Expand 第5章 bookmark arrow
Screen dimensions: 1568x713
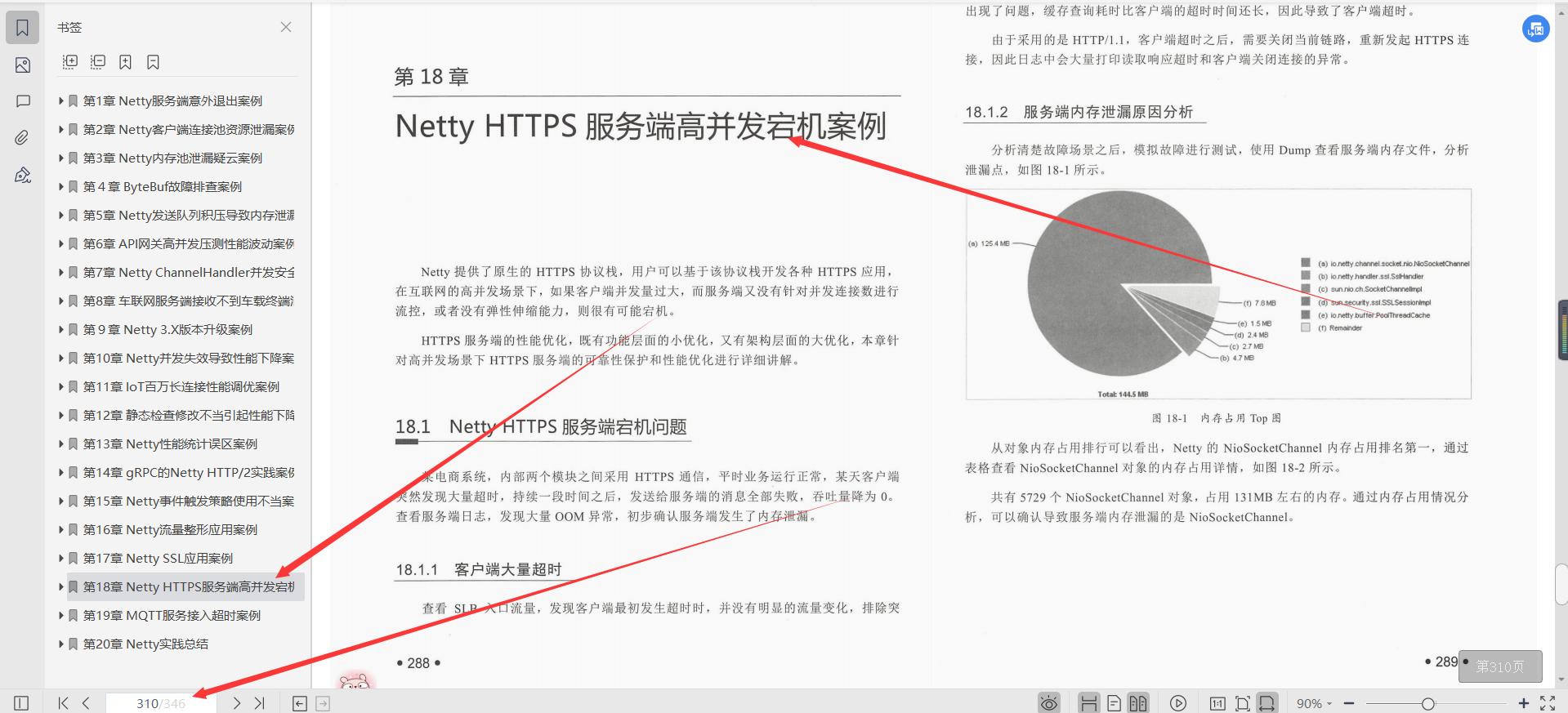coord(61,216)
